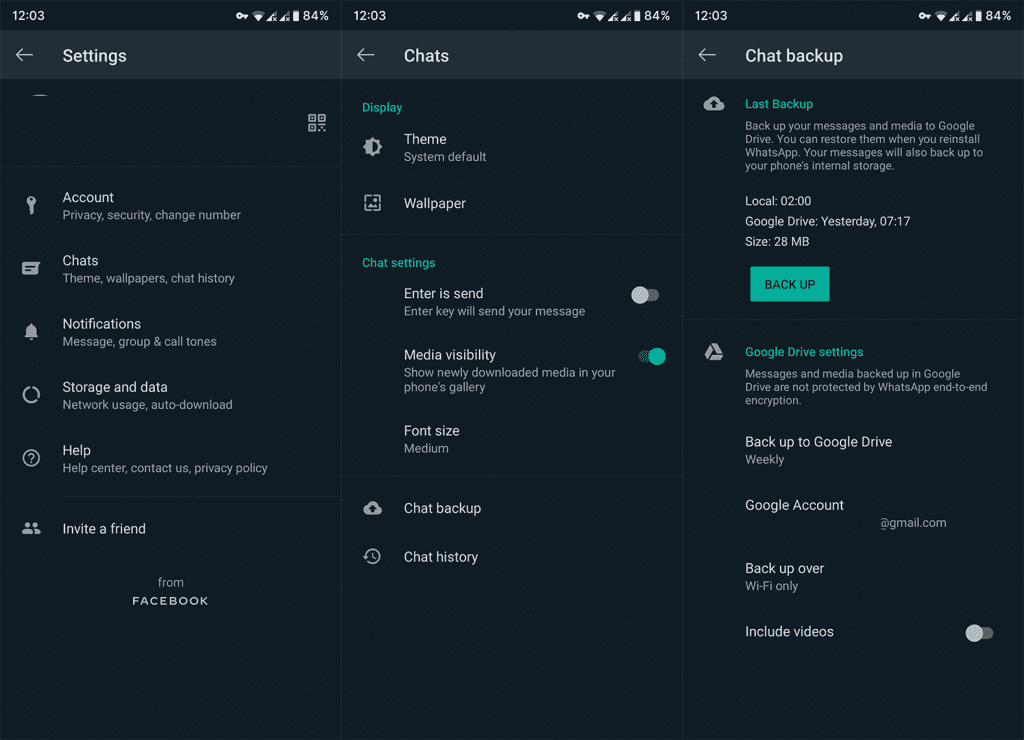This screenshot has width=1024, height=740.
Task: Open Notifications settings entry
Action: click(x=170, y=332)
